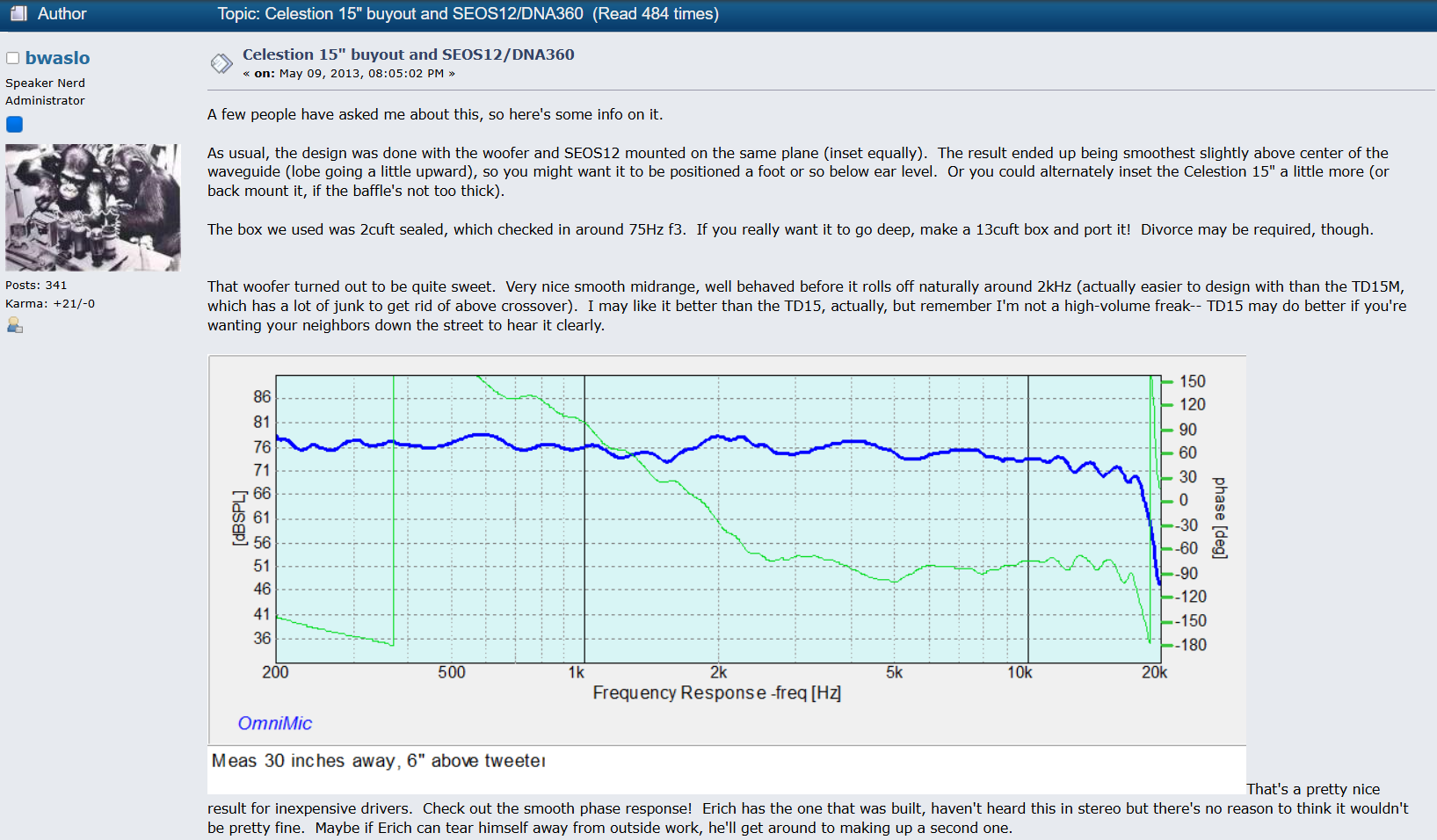This screenshot has width=1437, height=840.
Task: Click the post date 'May 09, 2013, 08:05:02 PM'
Action: click(x=361, y=74)
